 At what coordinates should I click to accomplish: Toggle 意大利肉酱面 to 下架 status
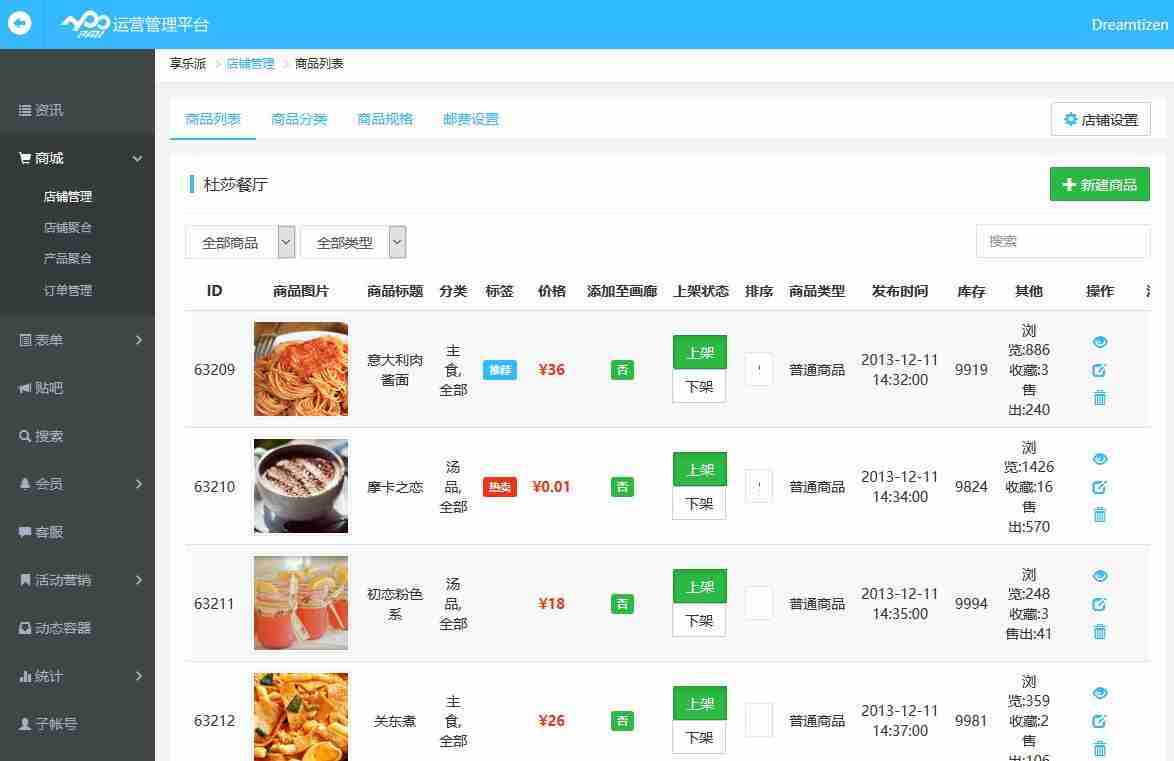tap(698, 386)
